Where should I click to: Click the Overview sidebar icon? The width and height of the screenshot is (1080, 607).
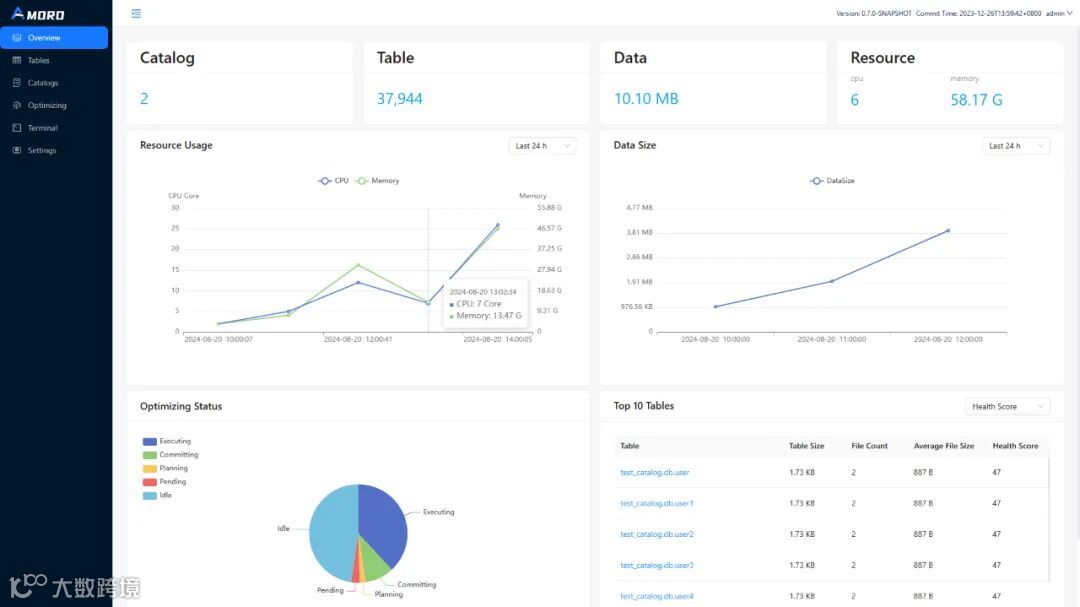pos(17,38)
